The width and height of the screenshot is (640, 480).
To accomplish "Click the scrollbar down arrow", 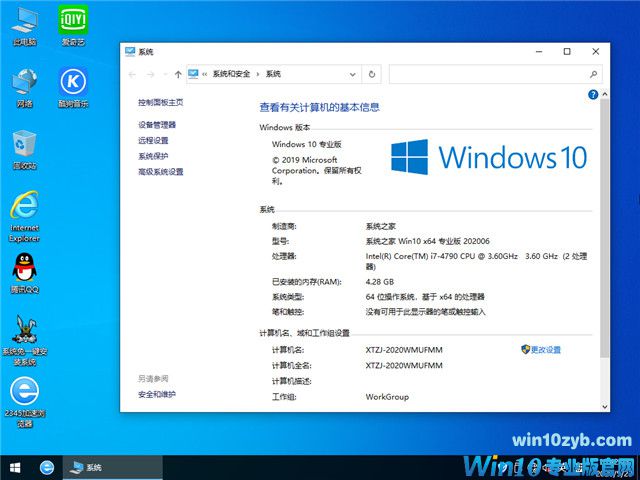I will (x=604, y=407).
